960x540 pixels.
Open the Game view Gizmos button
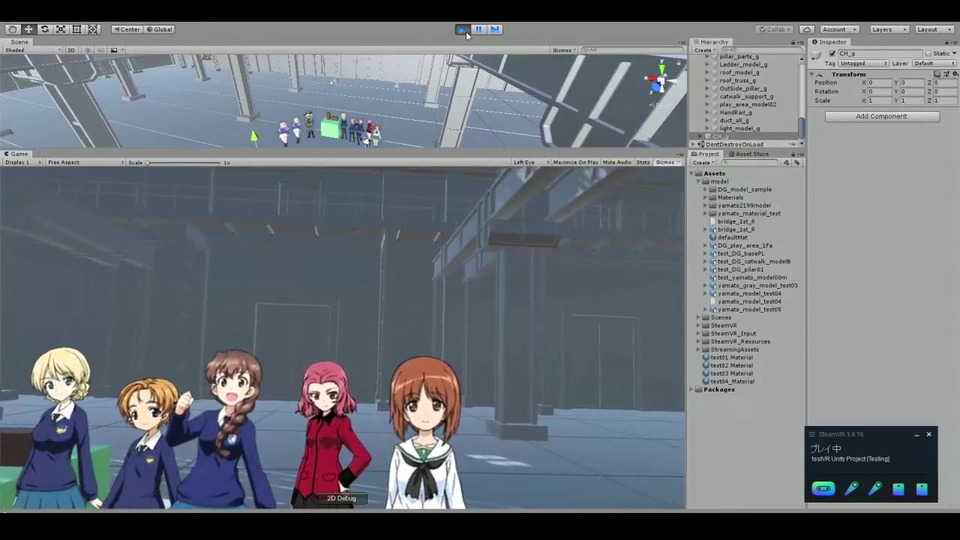(x=667, y=162)
